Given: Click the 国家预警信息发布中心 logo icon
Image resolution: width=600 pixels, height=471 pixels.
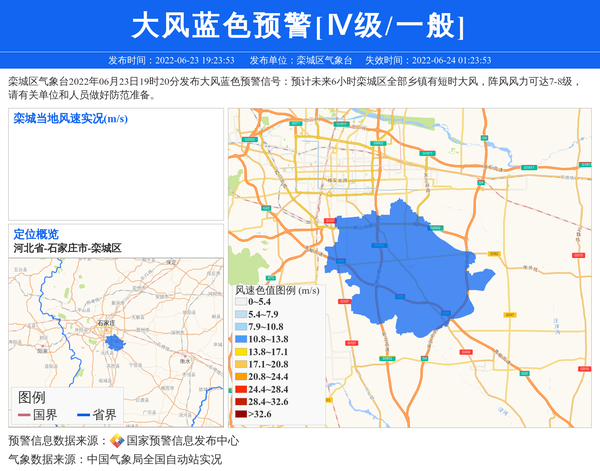Looking at the screenshot, I should tap(117, 440).
